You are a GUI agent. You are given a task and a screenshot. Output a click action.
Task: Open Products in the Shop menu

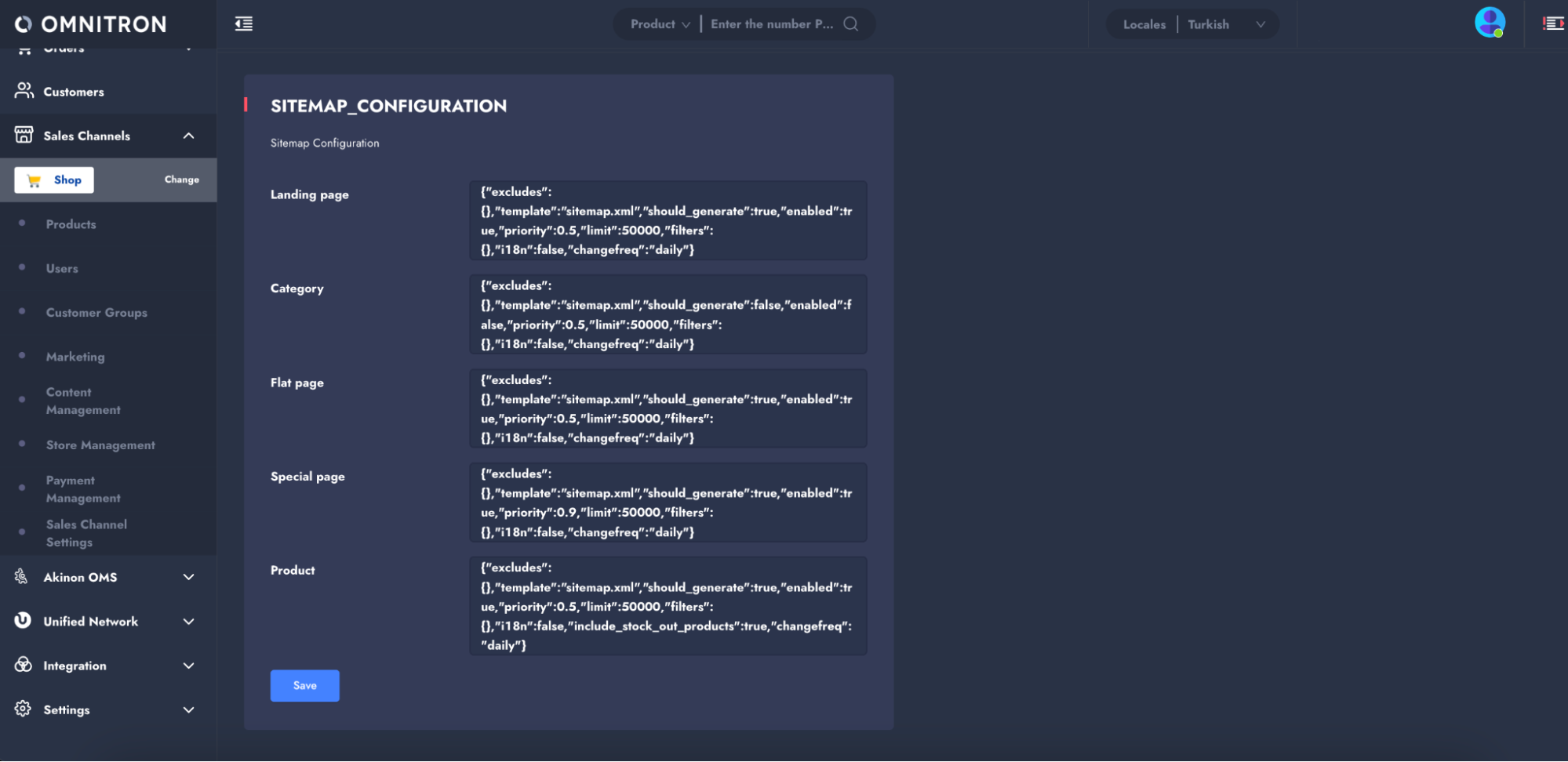click(71, 224)
